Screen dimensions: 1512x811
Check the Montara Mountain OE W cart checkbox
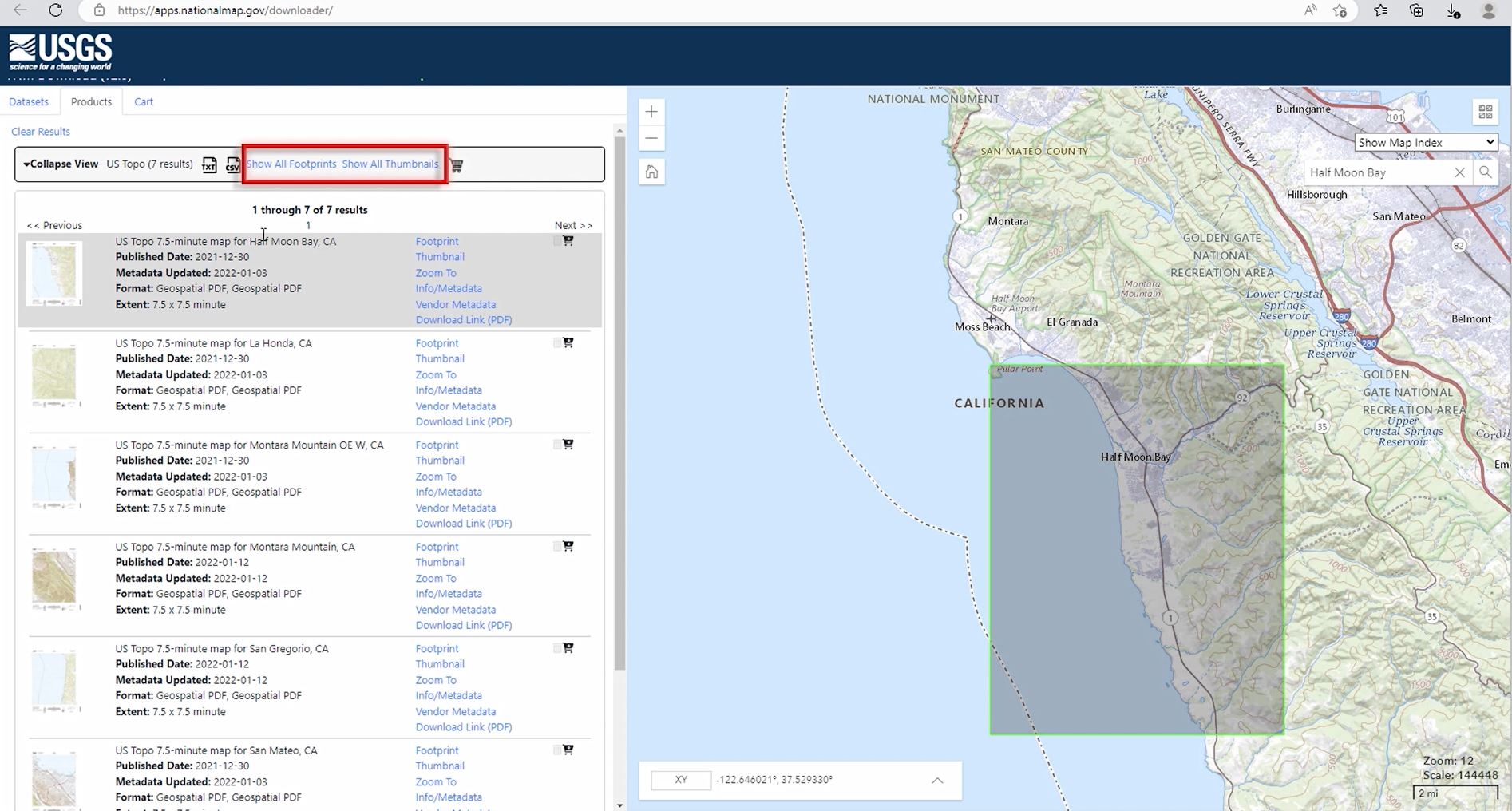click(558, 445)
